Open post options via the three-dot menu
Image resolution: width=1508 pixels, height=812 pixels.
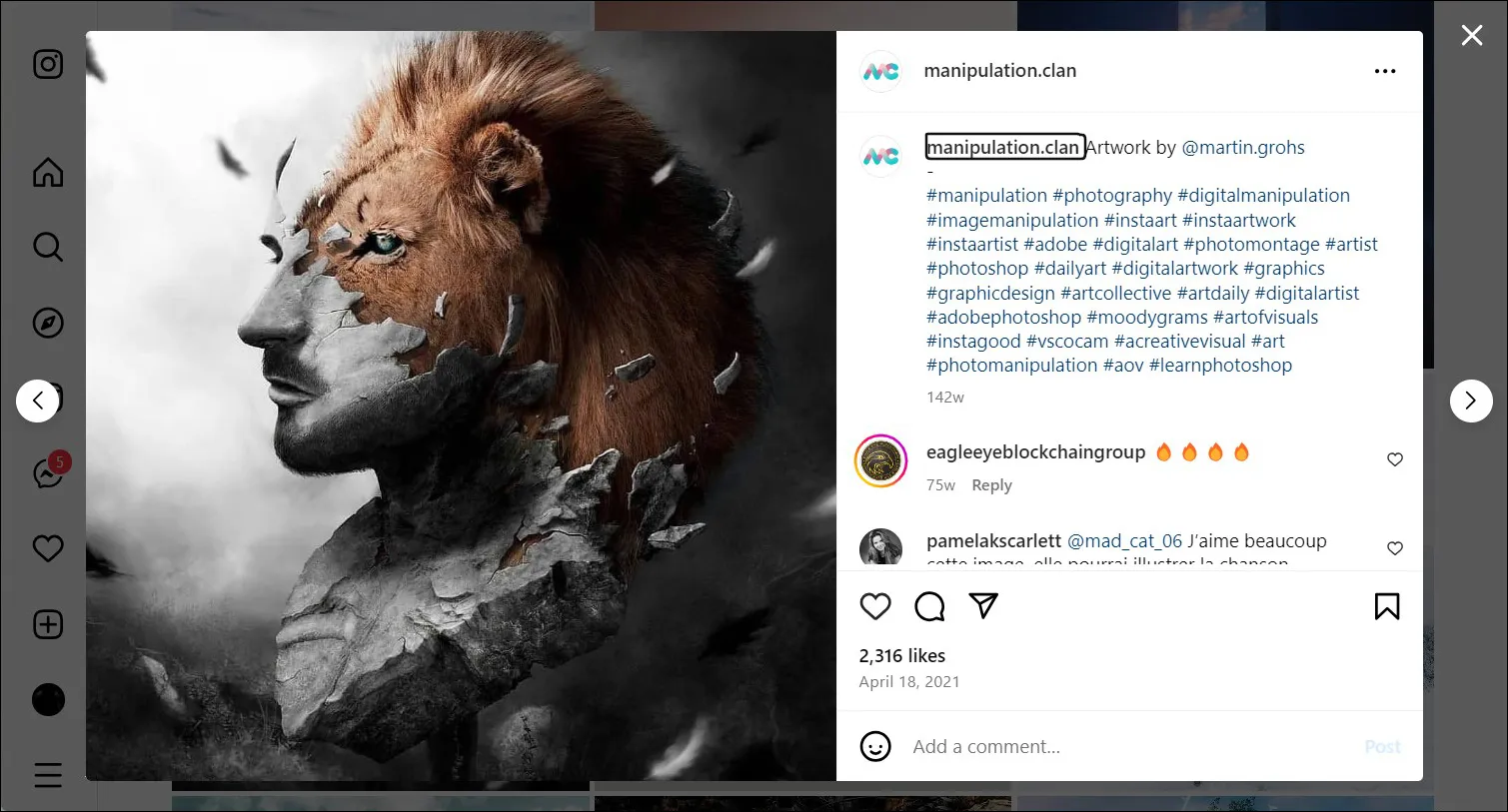1385,70
